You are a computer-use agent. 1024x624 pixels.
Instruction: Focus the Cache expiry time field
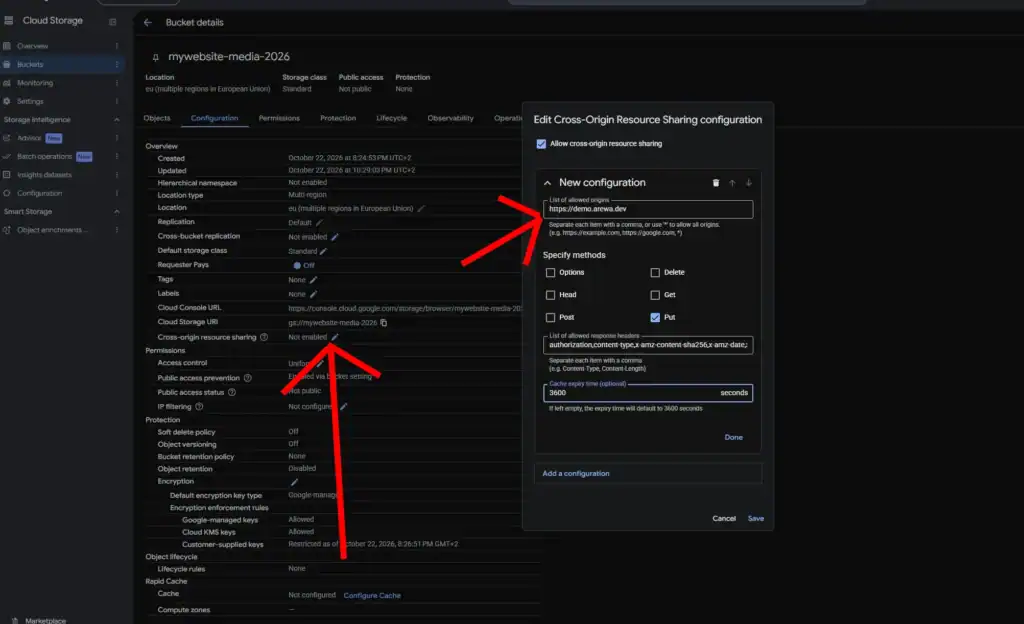[x=648, y=393]
